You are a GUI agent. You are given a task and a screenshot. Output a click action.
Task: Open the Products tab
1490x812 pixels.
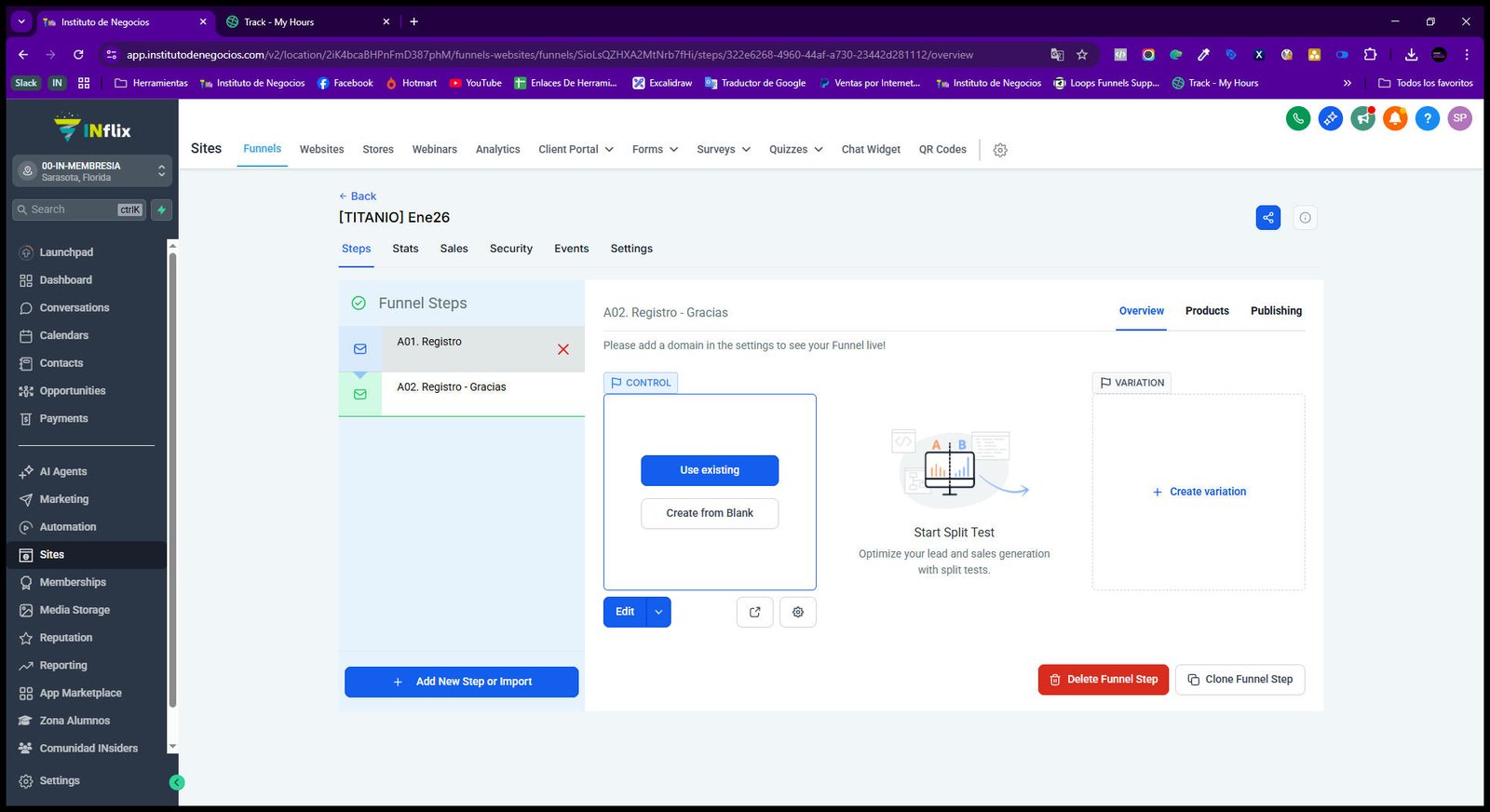tap(1207, 311)
